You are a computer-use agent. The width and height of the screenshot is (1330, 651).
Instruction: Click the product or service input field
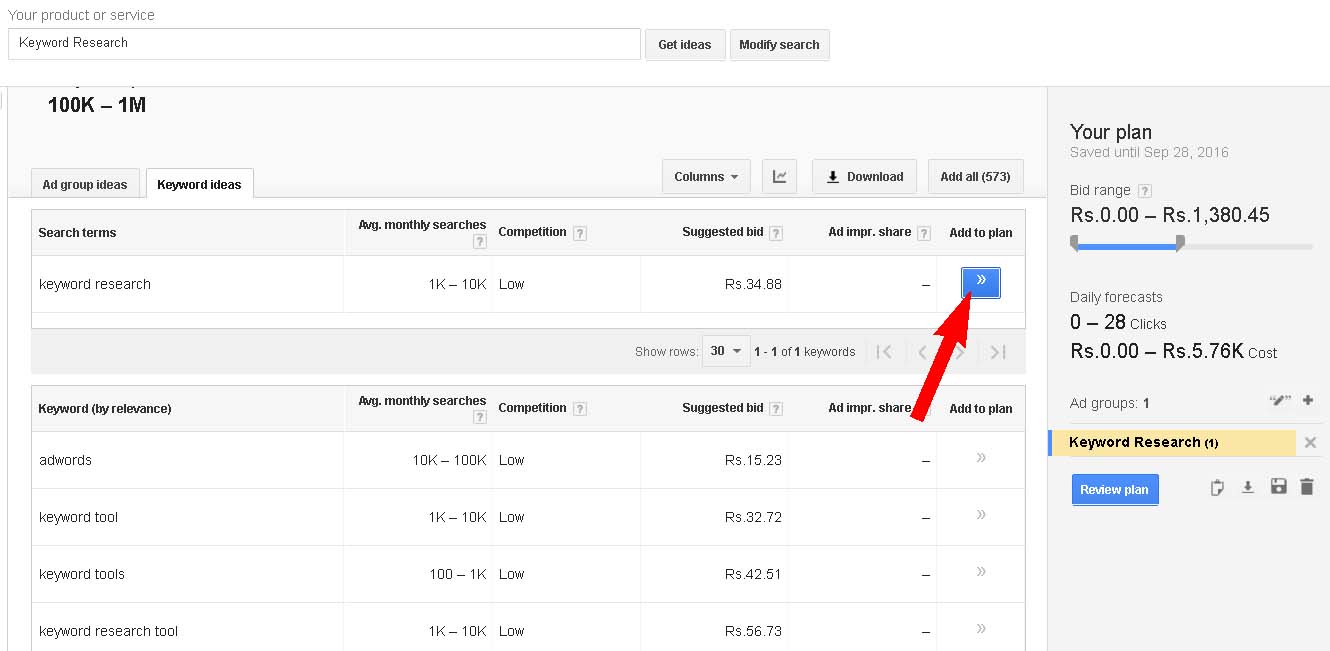(x=324, y=43)
